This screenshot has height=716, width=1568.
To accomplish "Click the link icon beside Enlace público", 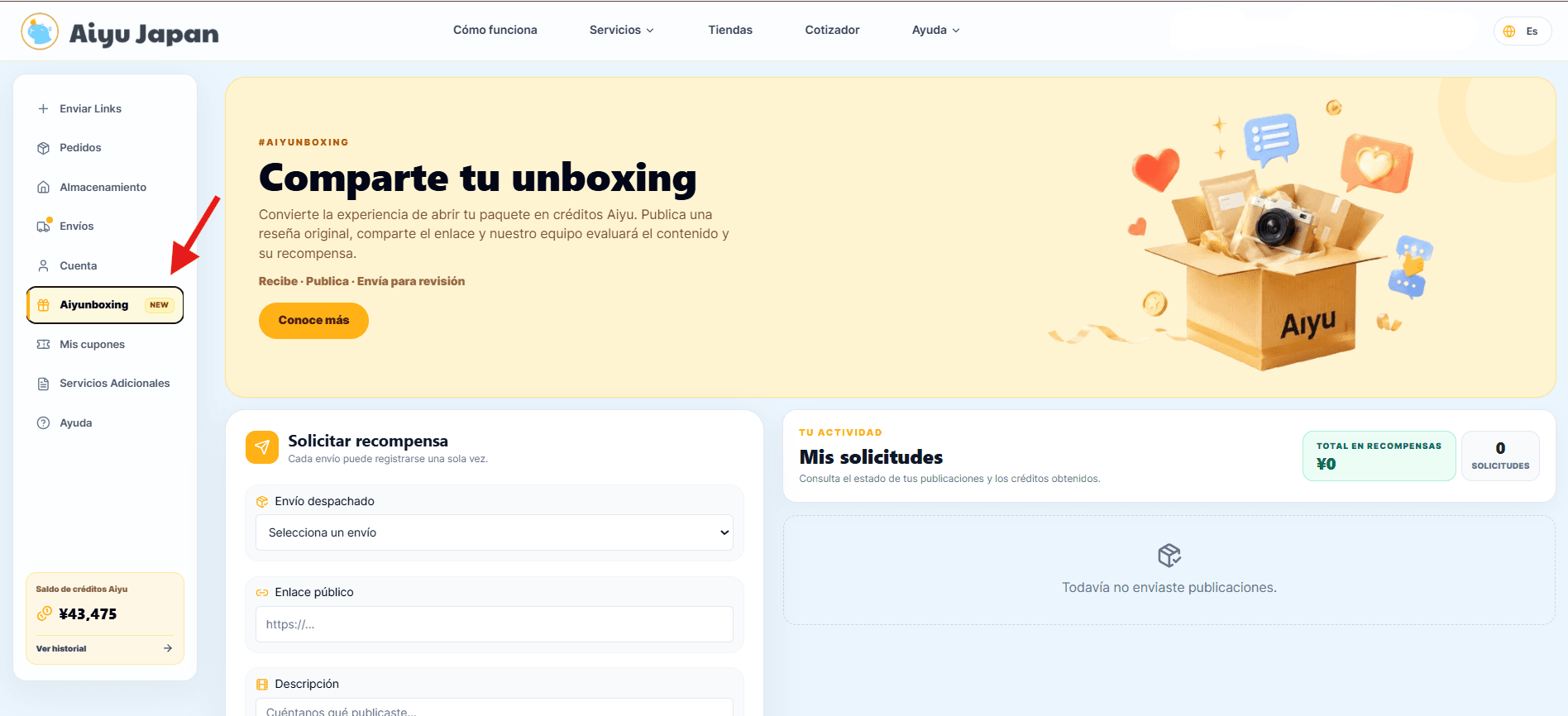I will (x=262, y=593).
